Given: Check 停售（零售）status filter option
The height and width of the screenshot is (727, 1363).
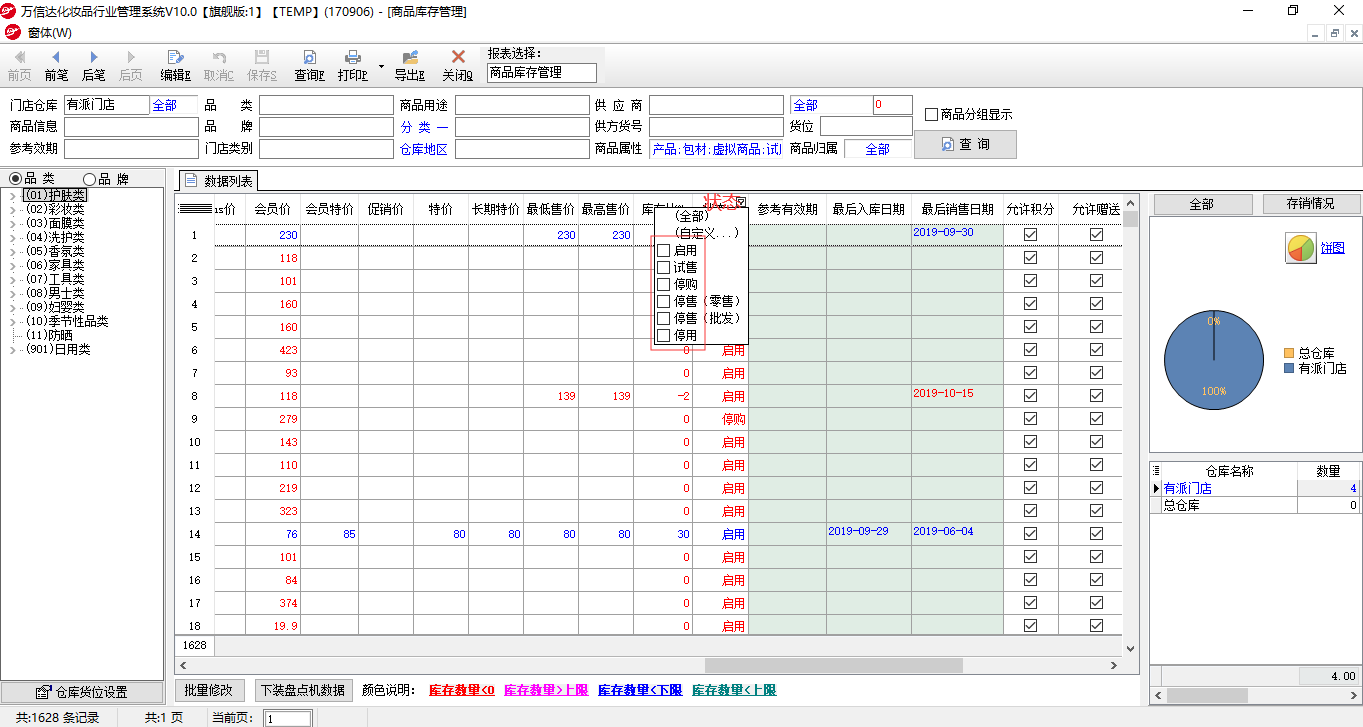Looking at the screenshot, I should (x=663, y=301).
